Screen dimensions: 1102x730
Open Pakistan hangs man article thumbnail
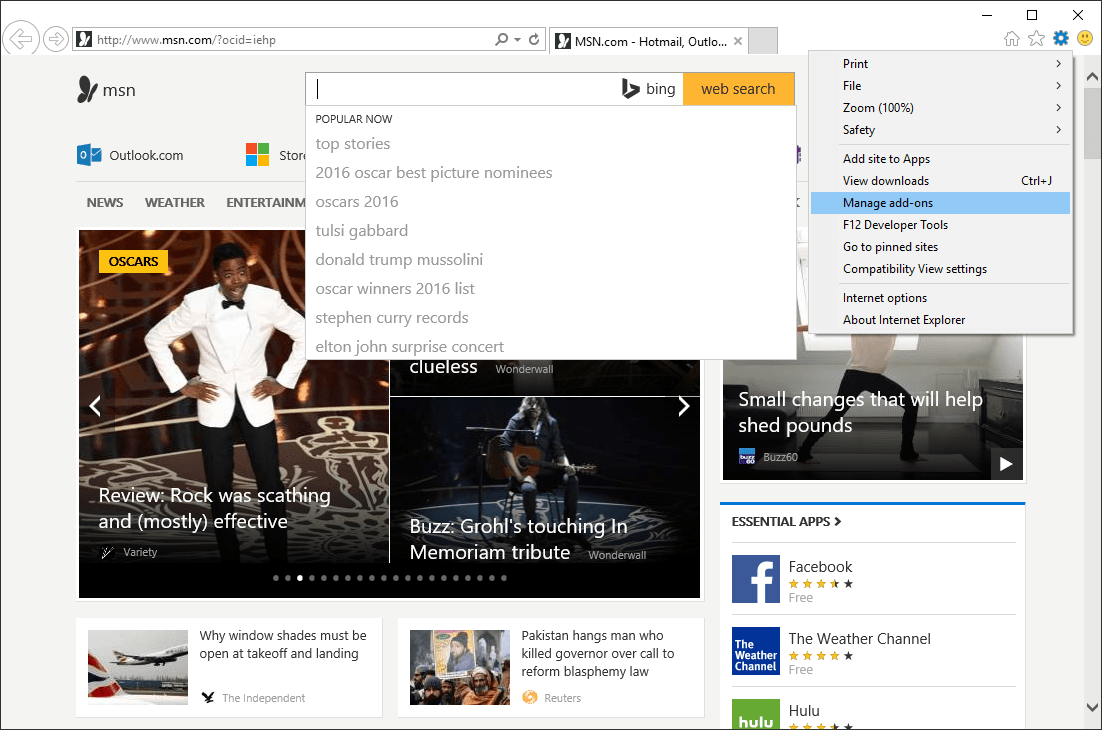[460, 667]
